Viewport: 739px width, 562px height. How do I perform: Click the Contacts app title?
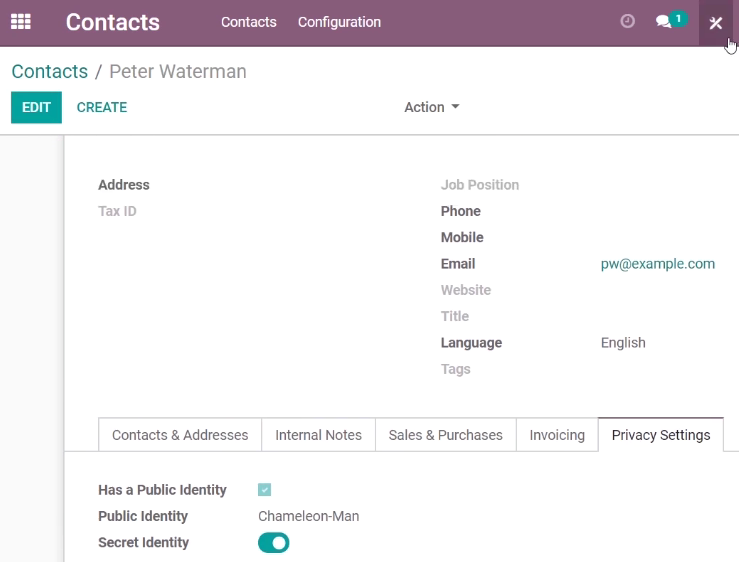pos(113,22)
